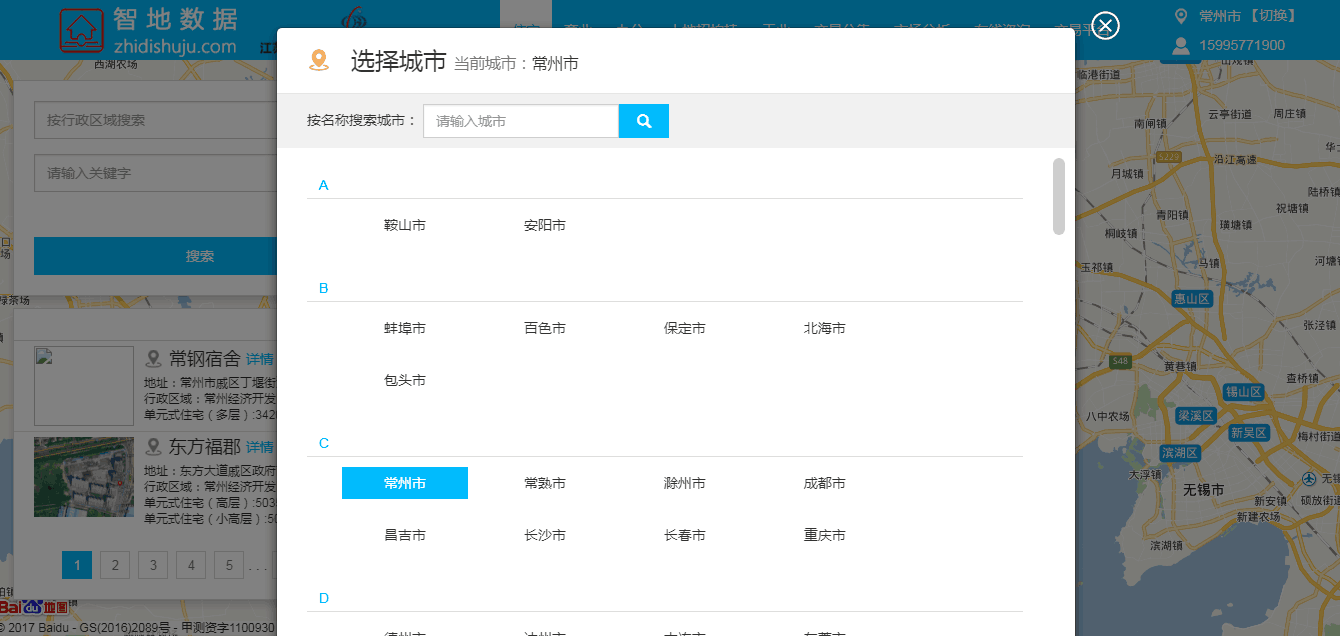Go to page 3 of results
This screenshot has height=636, width=1340.
click(153, 565)
